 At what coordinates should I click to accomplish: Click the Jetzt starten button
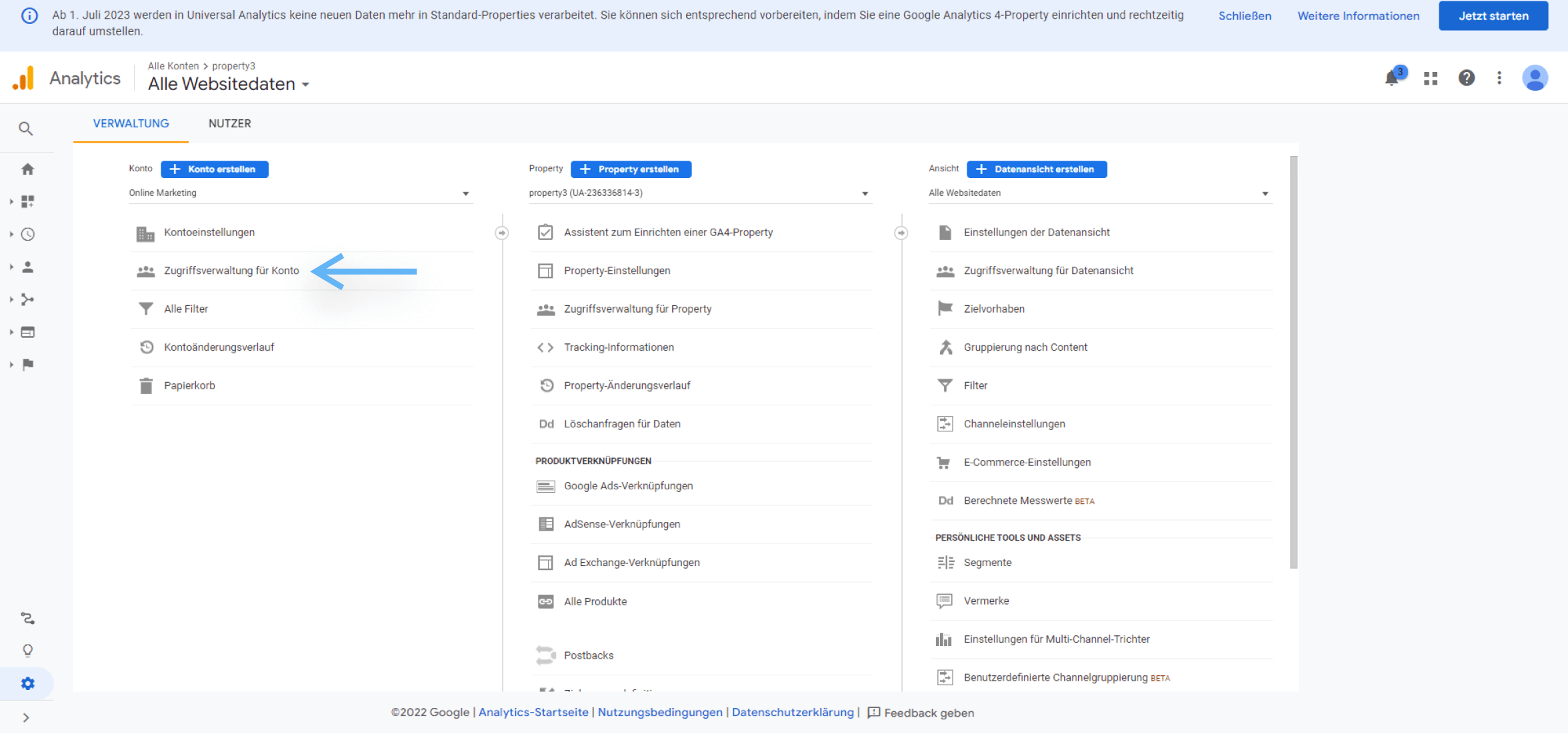[1493, 16]
